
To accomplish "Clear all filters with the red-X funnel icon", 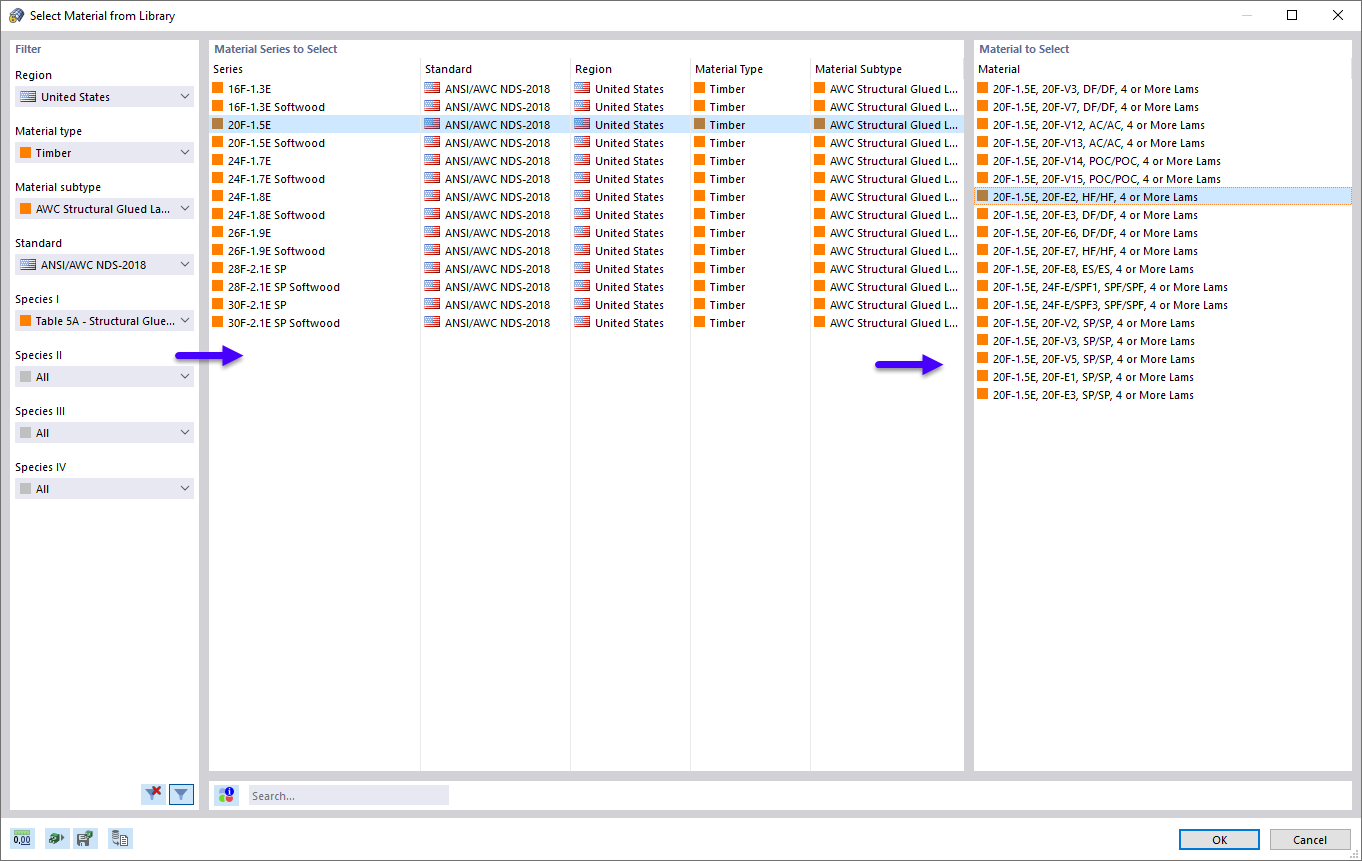I will click(x=153, y=794).
